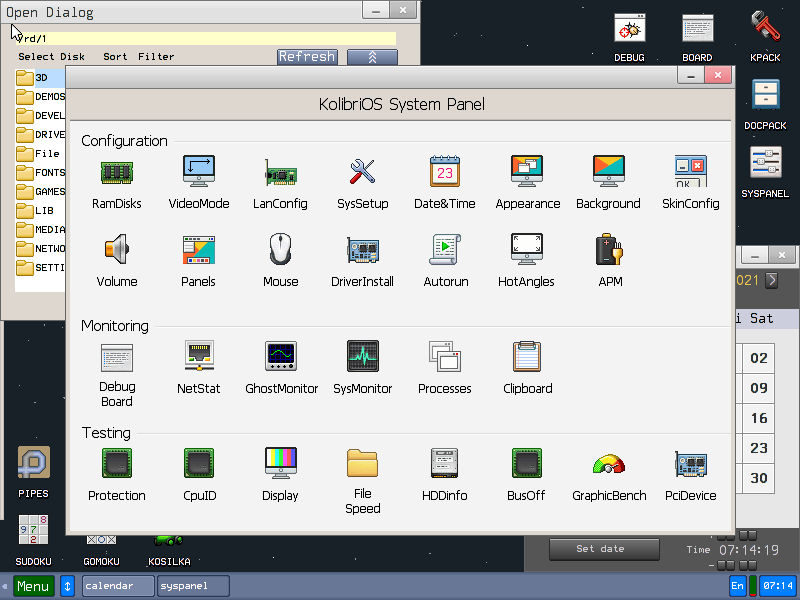Open APM battery icon

coord(609,249)
